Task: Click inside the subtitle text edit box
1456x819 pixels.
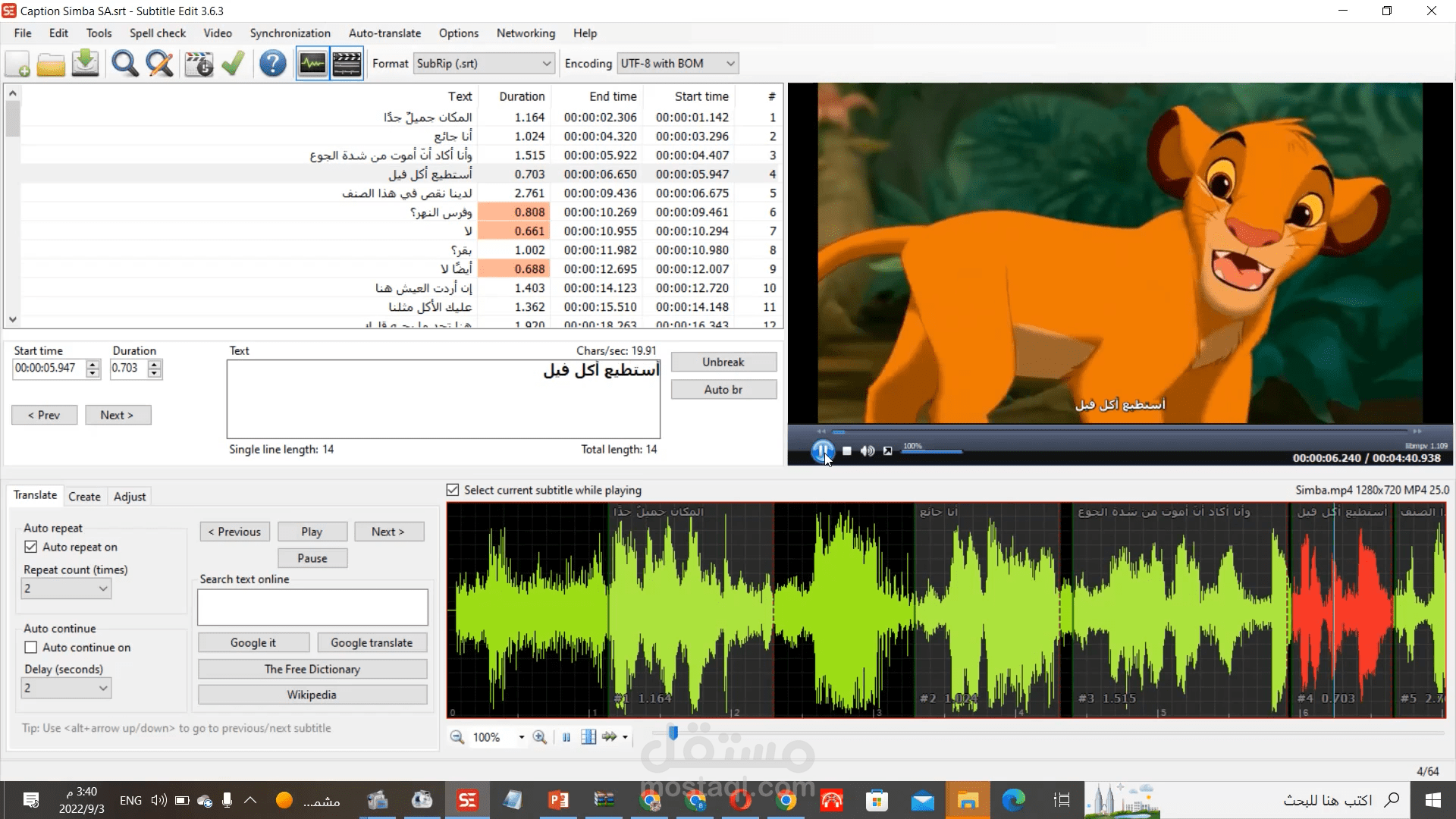Action: point(444,400)
